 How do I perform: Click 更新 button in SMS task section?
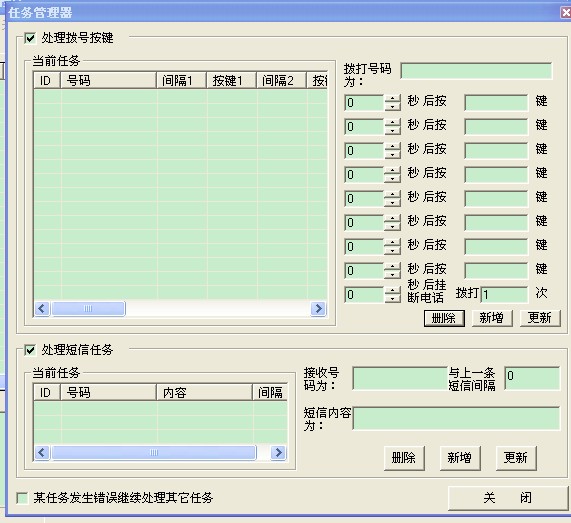point(516,458)
